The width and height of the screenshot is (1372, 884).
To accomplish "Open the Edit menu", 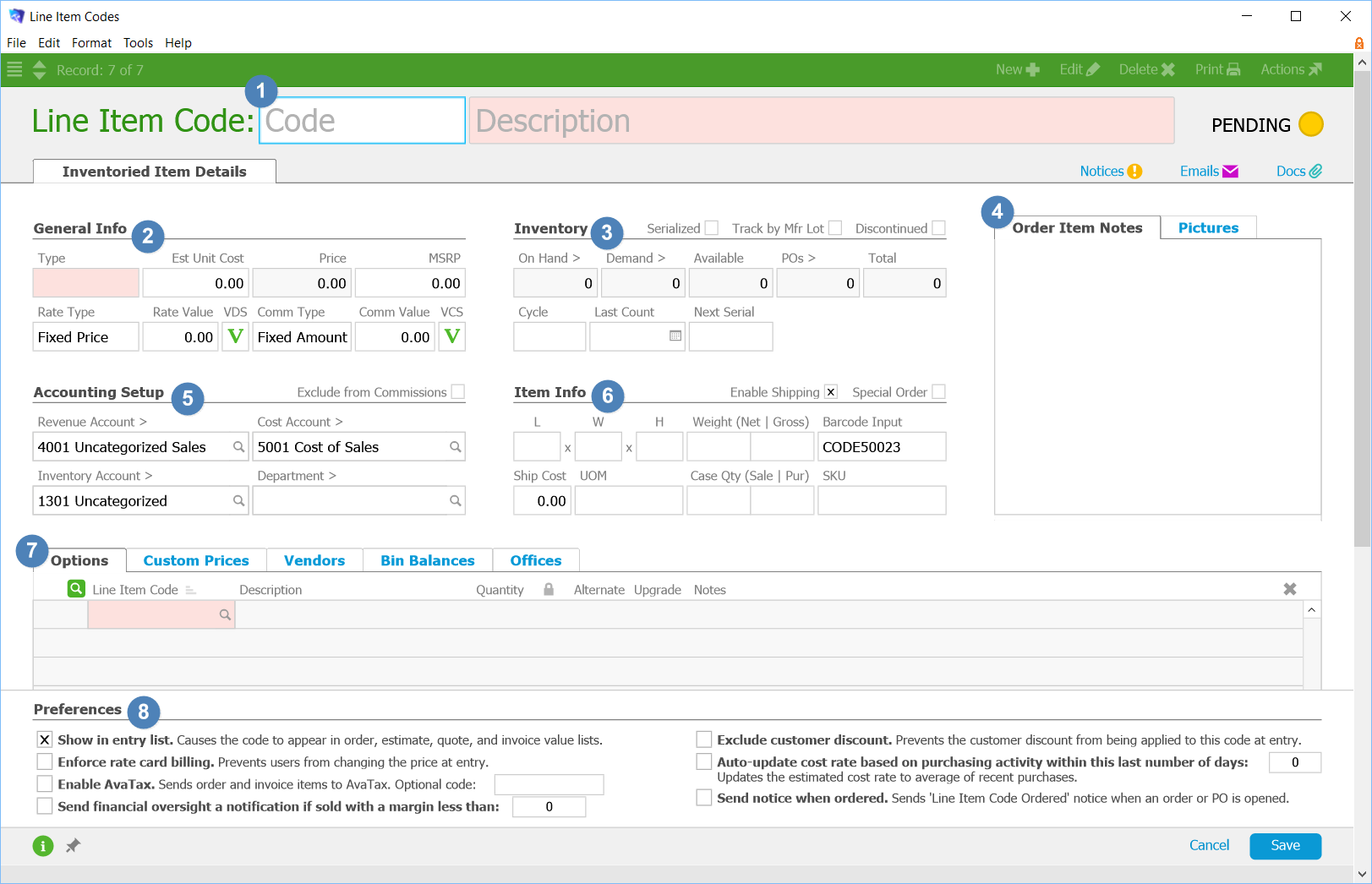I will pyautogui.click(x=49, y=43).
